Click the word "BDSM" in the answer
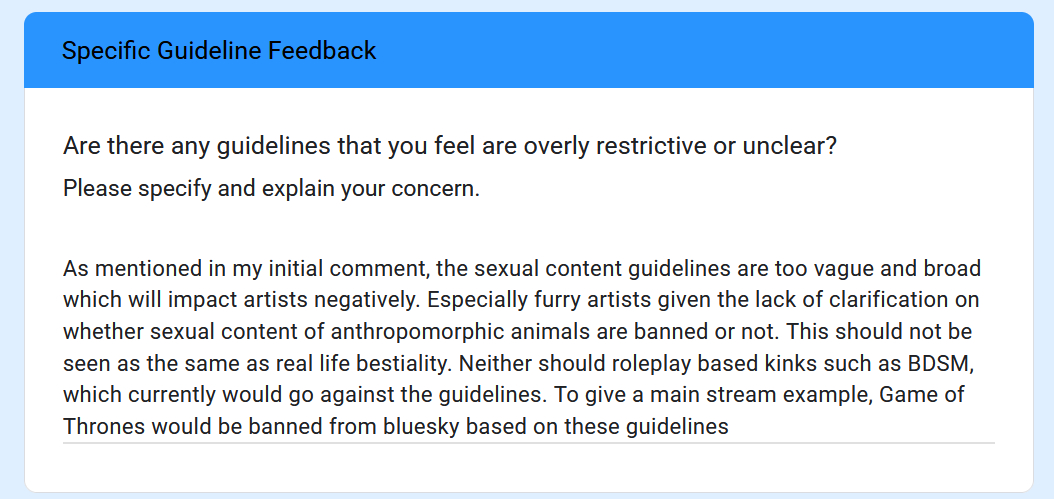This screenshot has width=1054, height=499. click(947, 363)
